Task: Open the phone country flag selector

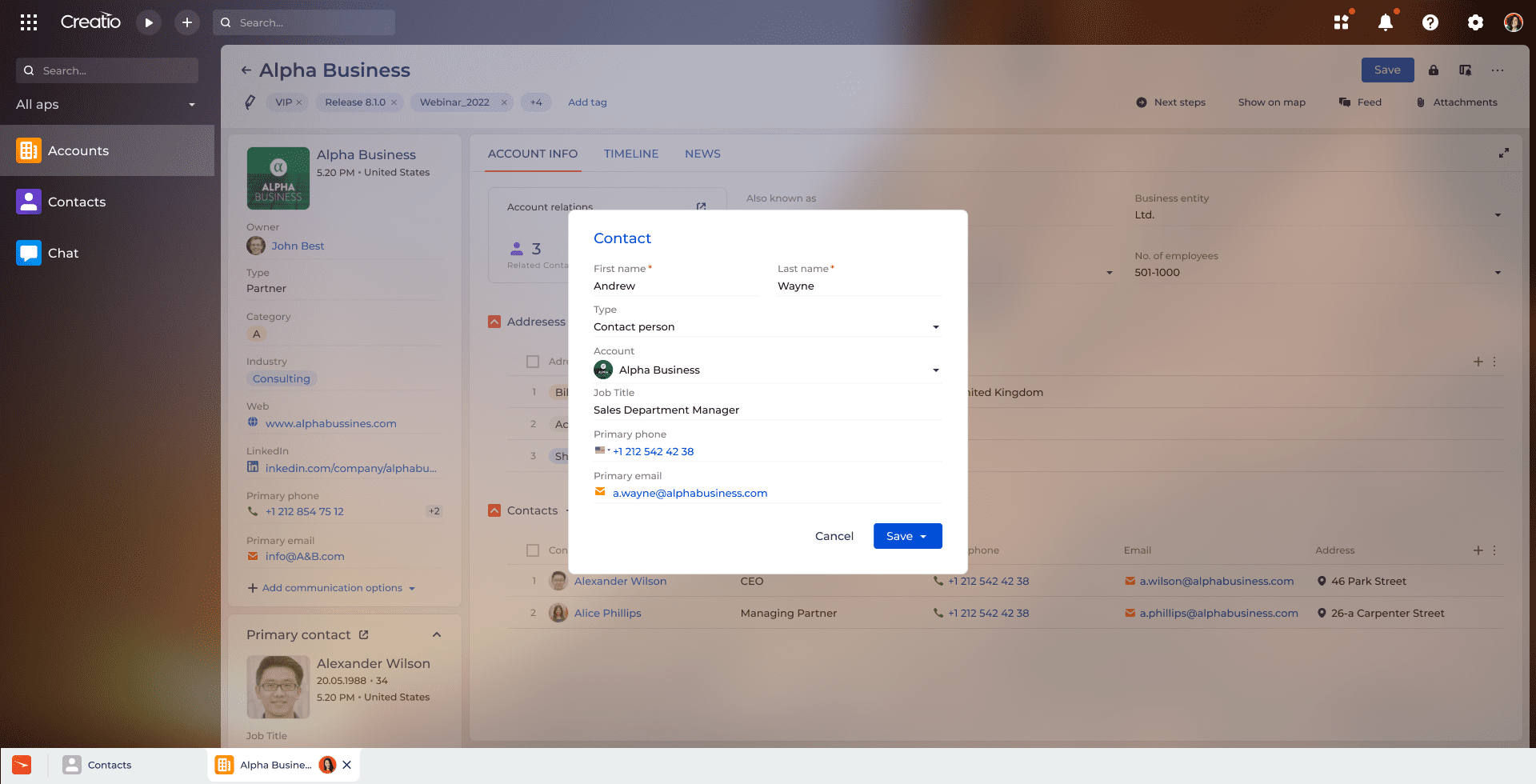Action: (x=602, y=450)
